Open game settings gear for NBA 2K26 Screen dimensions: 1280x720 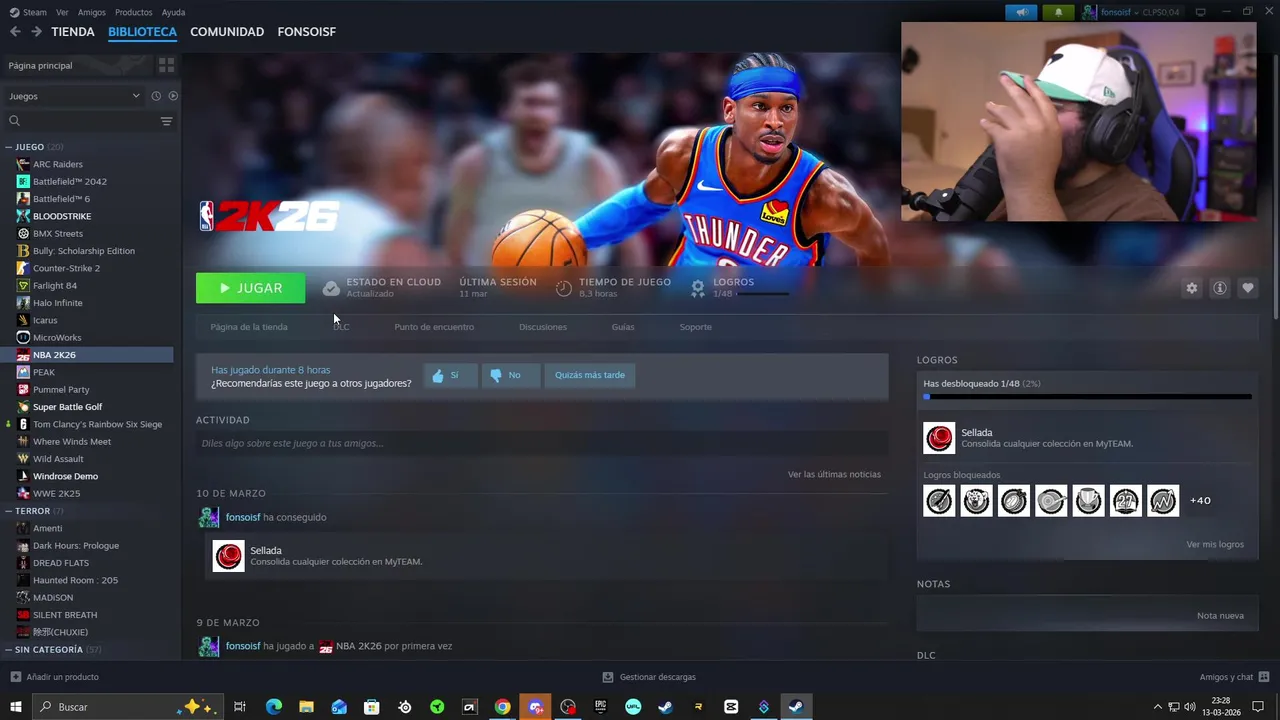1191,288
